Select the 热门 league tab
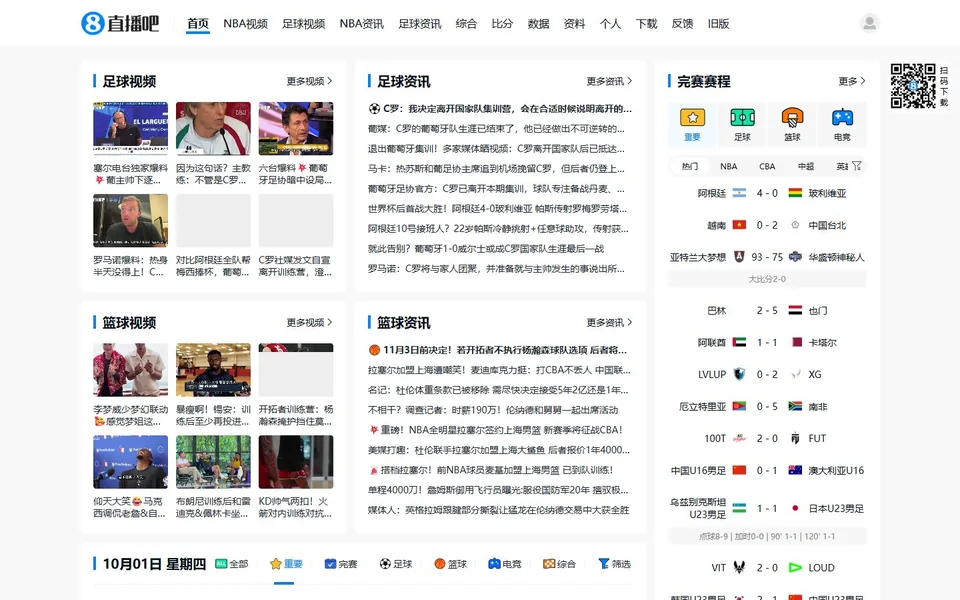960x600 pixels. [689, 166]
